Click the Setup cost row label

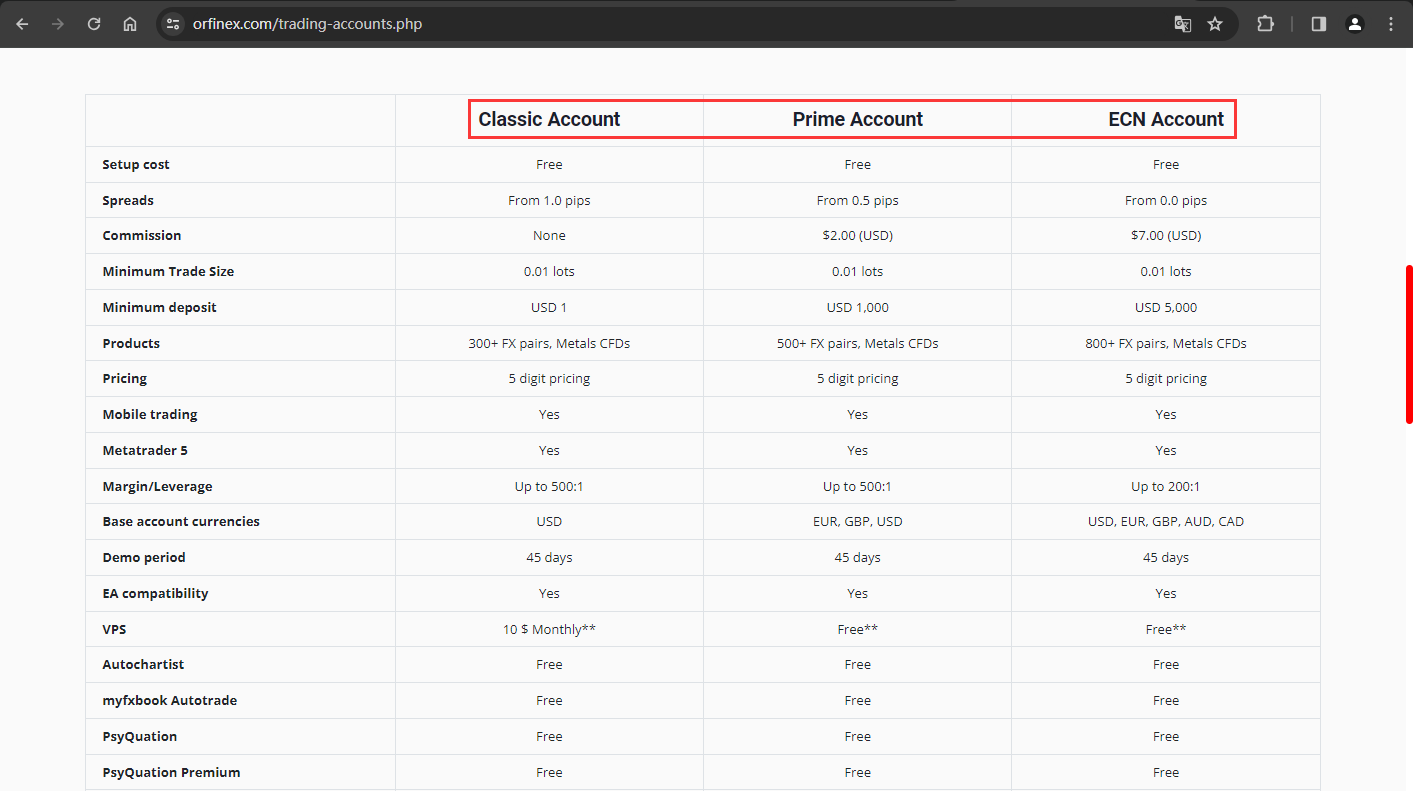136,164
